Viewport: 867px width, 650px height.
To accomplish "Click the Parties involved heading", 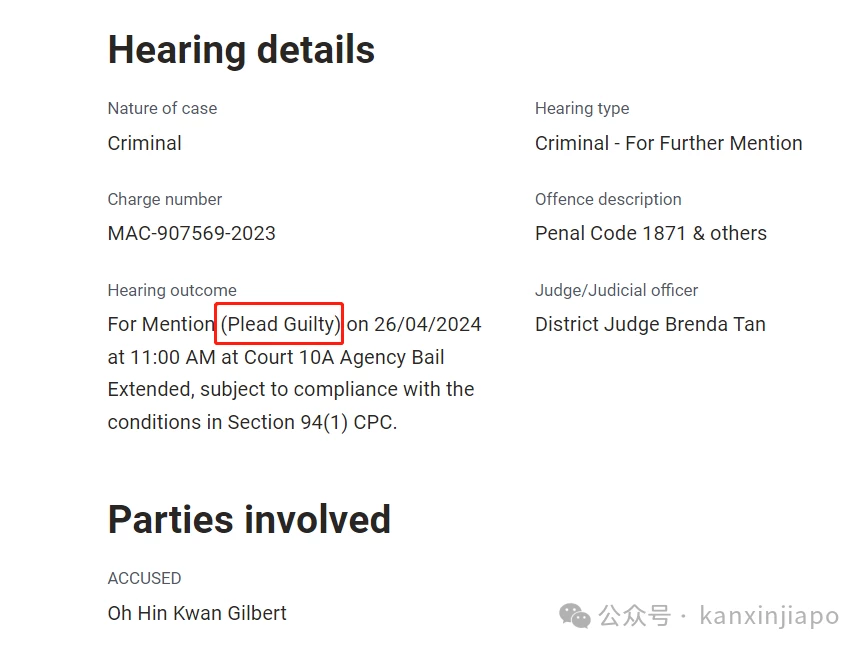I will coord(249,520).
